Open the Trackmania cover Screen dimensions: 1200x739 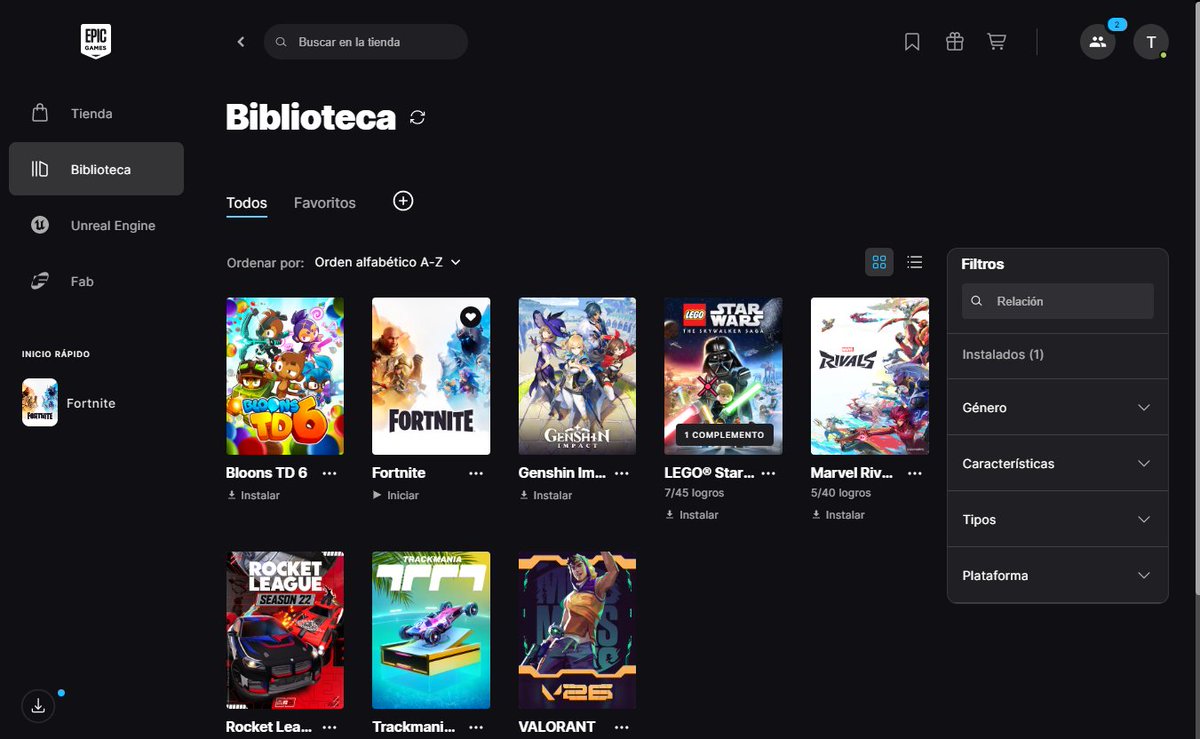pos(431,630)
